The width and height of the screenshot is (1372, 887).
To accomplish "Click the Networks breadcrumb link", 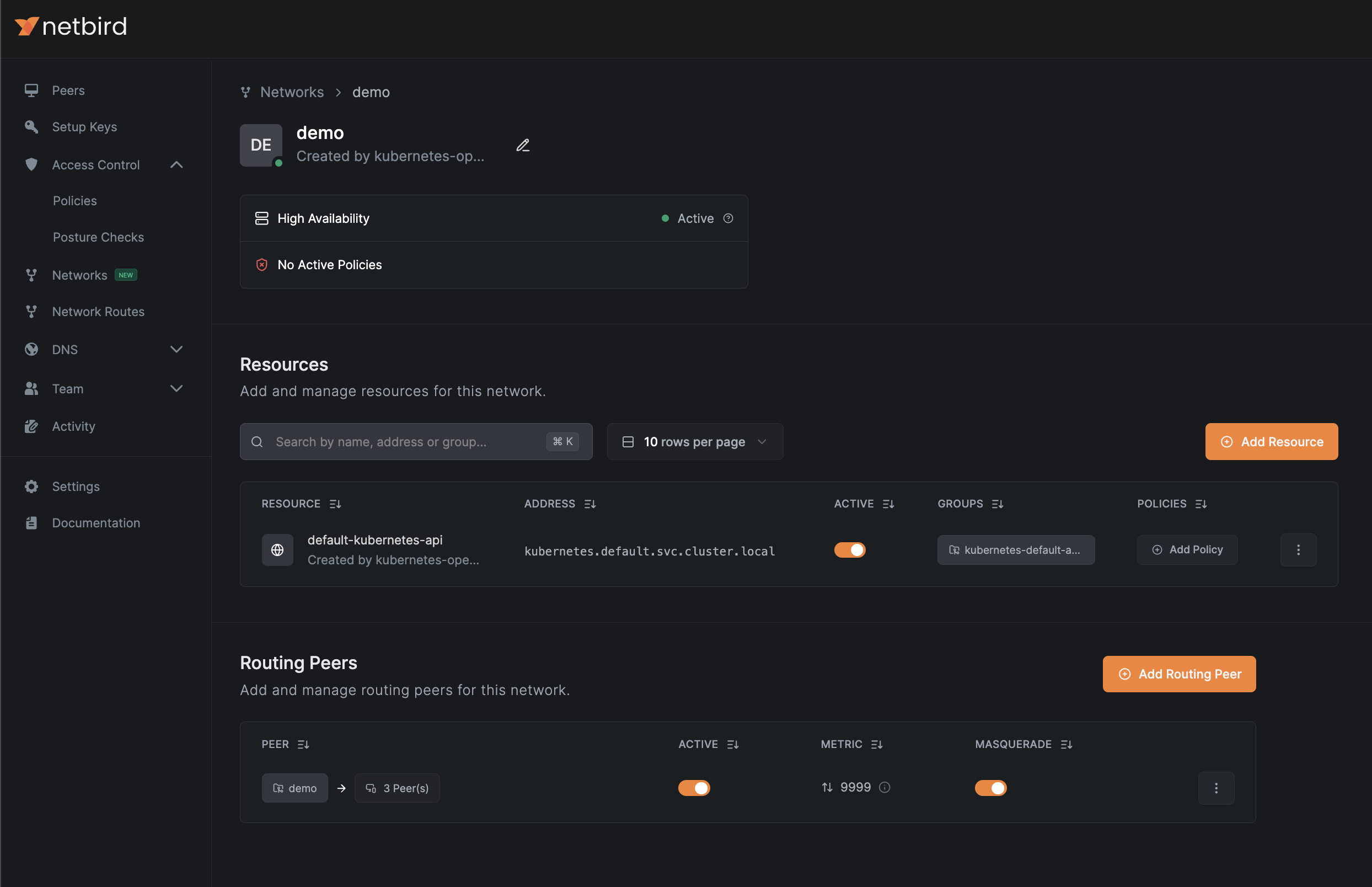I will click(x=292, y=92).
